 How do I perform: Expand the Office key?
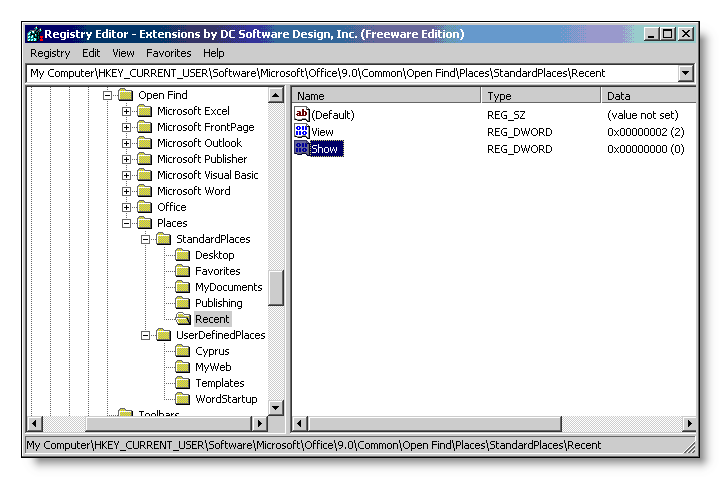tap(126, 207)
